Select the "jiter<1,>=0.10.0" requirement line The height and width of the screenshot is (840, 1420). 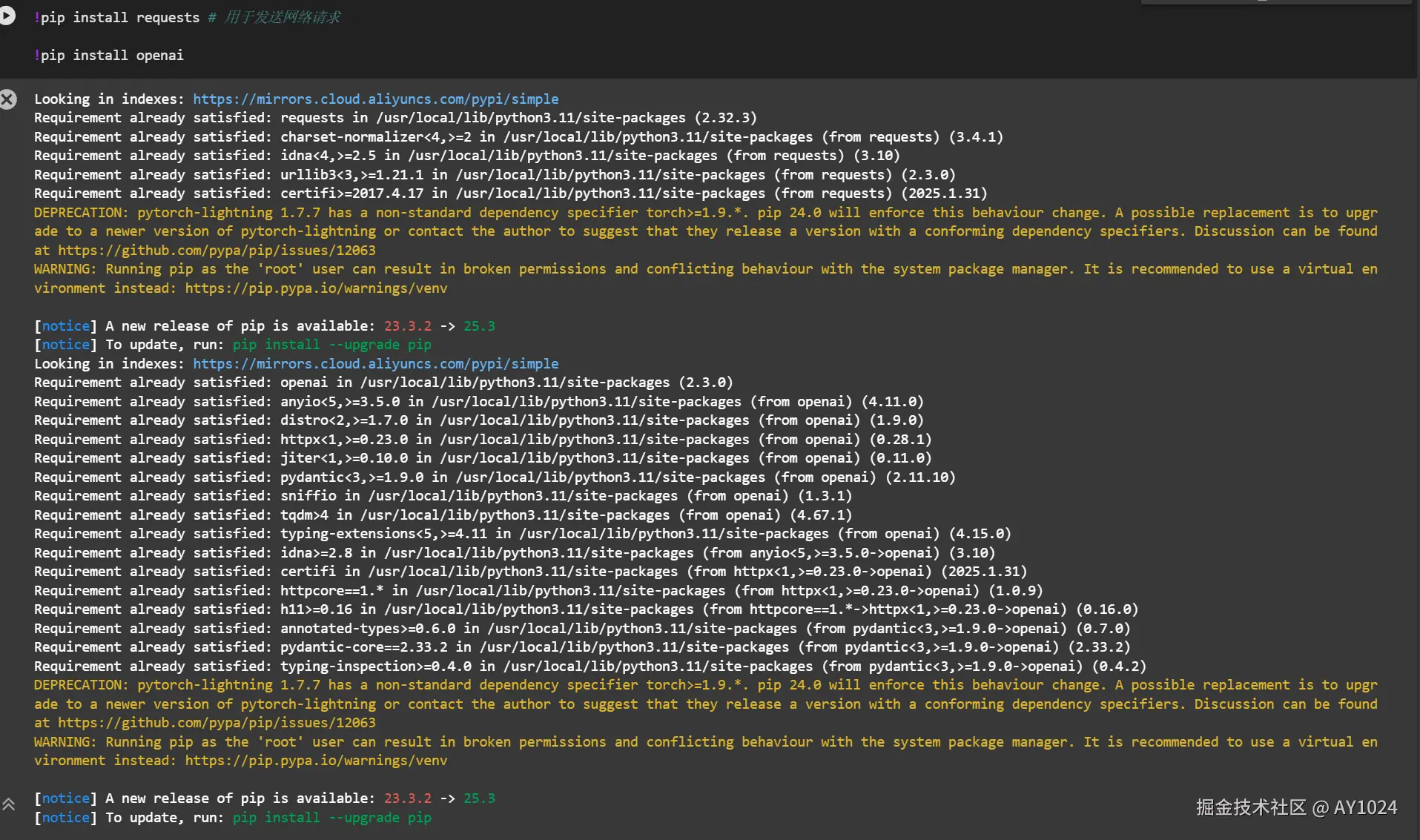click(x=483, y=458)
